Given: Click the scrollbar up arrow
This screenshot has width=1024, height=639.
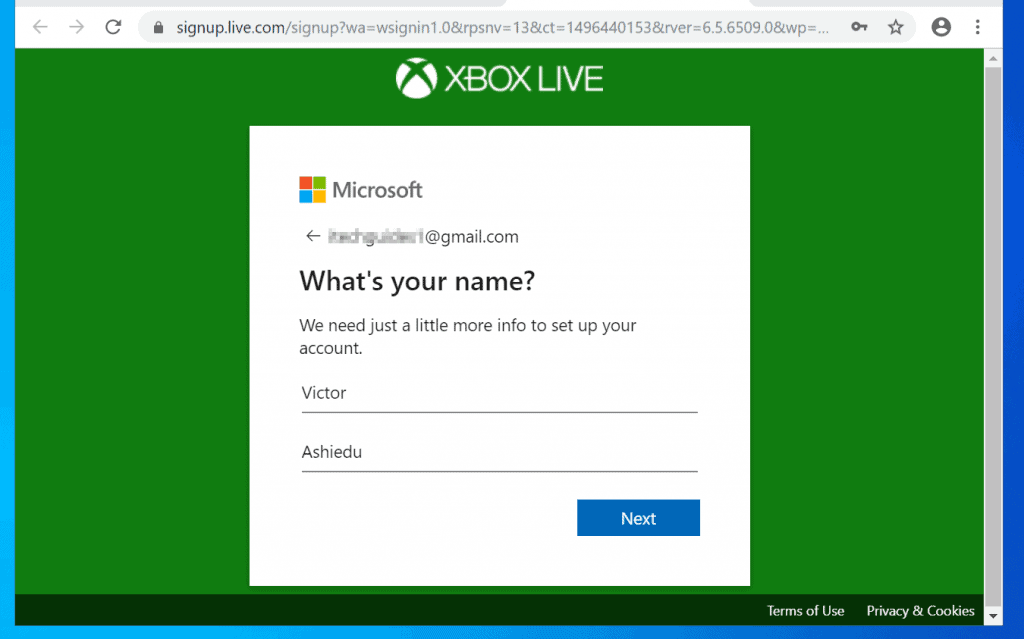Looking at the screenshot, I should (x=993, y=59).
